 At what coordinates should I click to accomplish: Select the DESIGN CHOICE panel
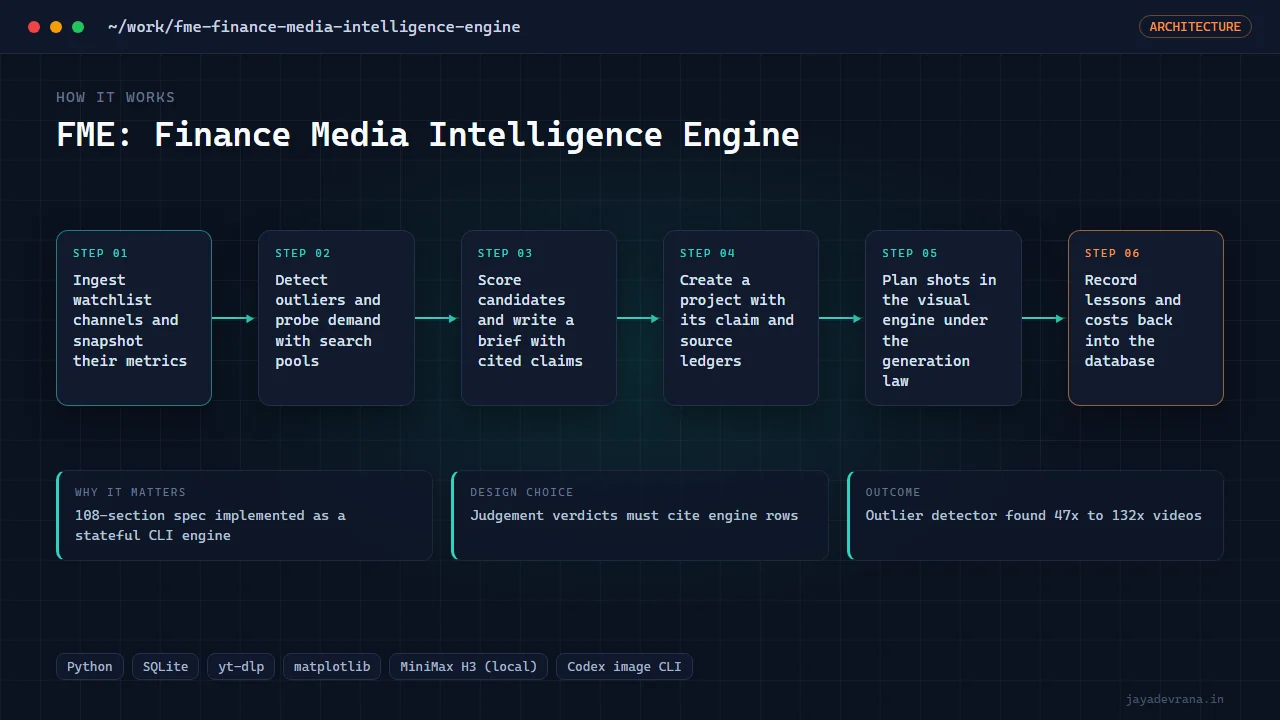640,515
